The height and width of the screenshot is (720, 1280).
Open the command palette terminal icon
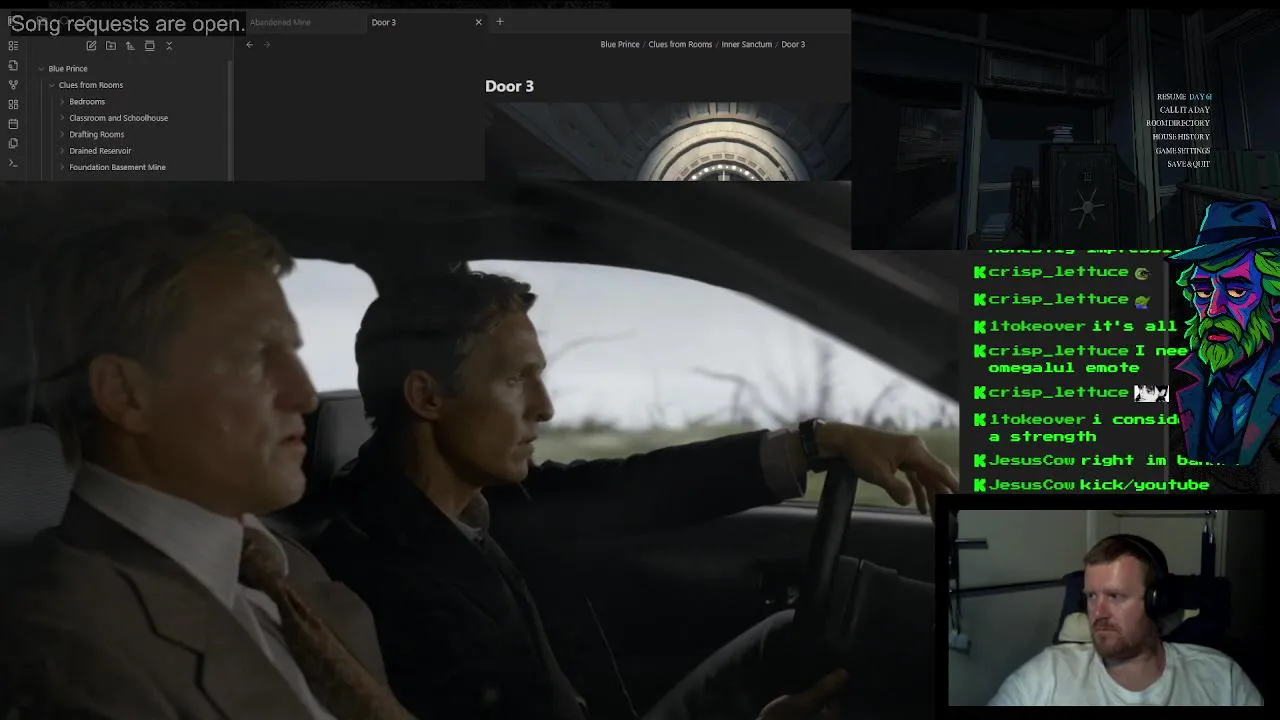pyautogui.click(x=13, y=163)
